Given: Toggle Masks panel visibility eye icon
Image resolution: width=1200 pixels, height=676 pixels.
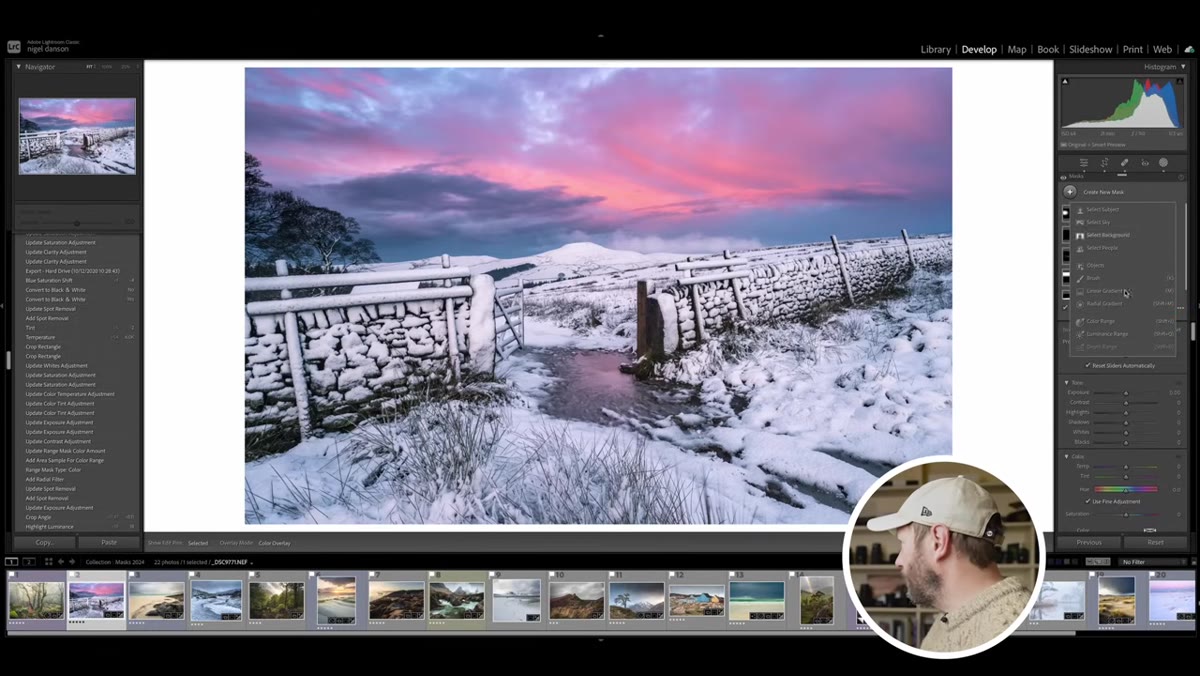Looking at the screenshot, I should pyautogui.click(x=1063, y=177).
